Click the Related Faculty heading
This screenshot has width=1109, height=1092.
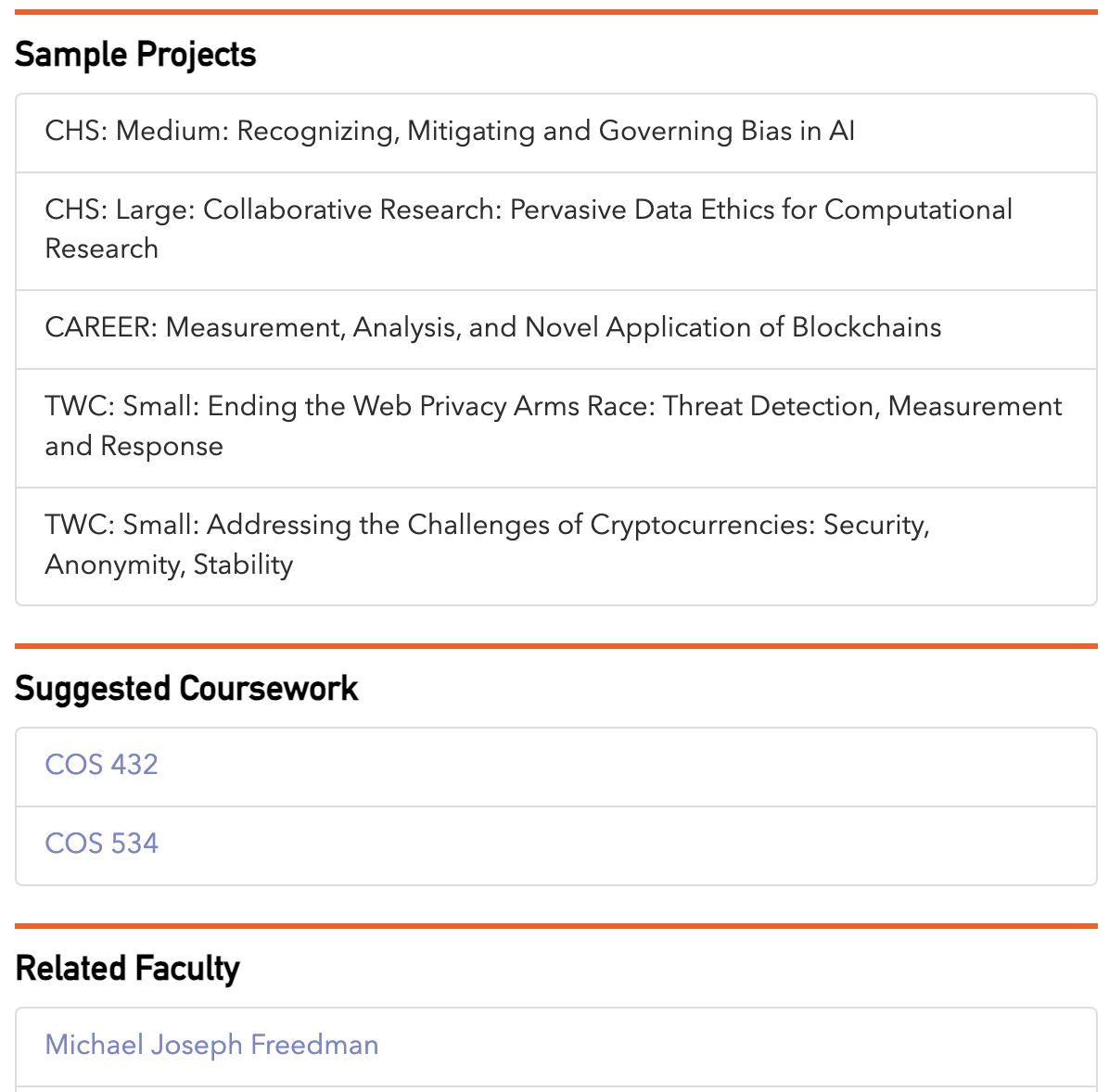tap(127, 968)
